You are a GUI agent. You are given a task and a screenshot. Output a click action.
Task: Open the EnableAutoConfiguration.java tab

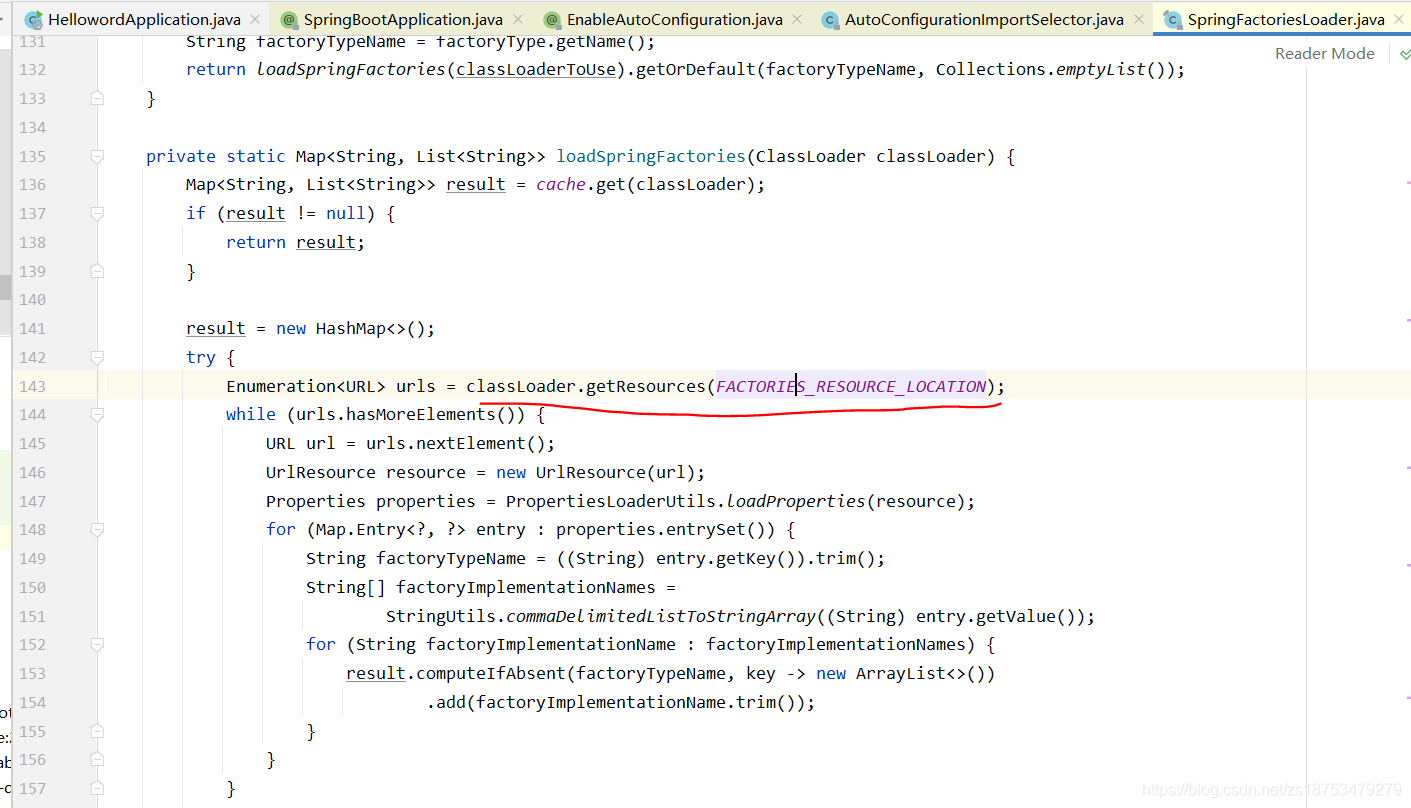point(674,19)
